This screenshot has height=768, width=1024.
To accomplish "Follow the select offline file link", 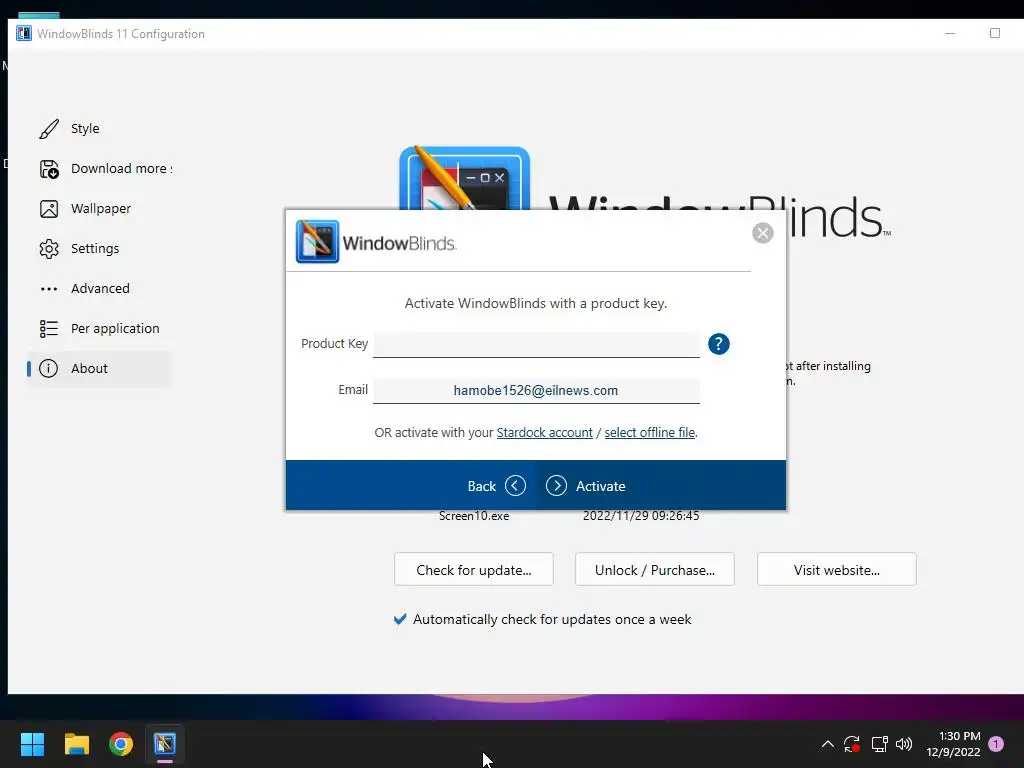I will (649, 432).
